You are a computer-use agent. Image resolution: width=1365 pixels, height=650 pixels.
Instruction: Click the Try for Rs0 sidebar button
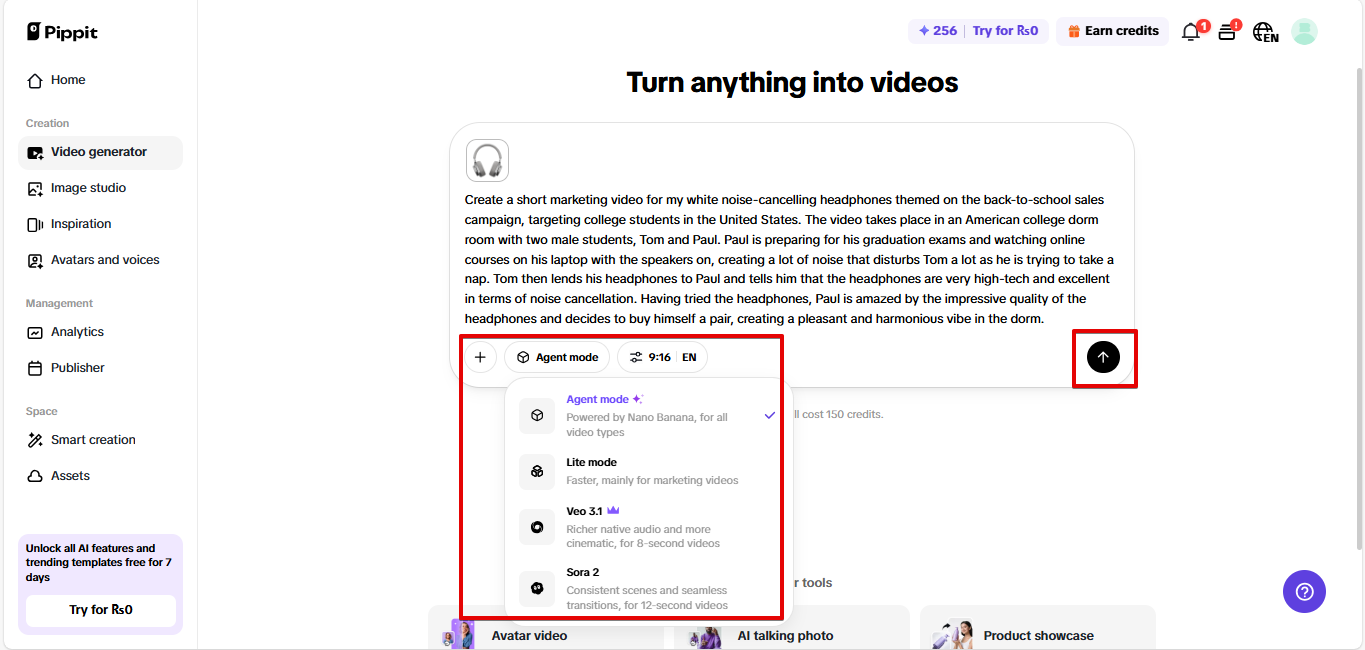click(100, 610)
